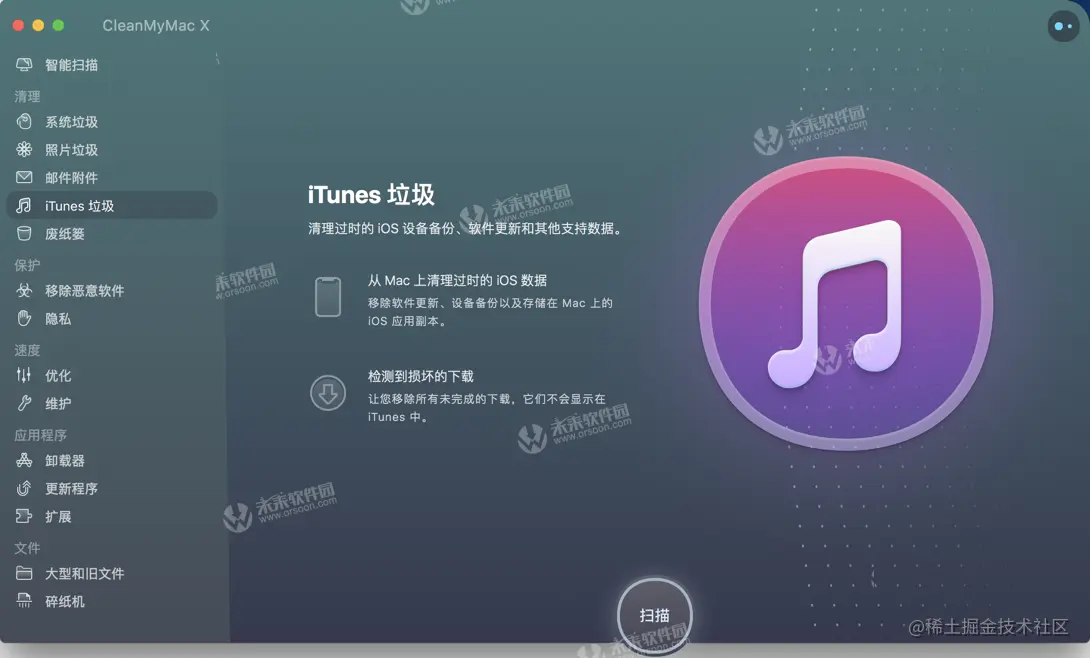The image size is (1090, 658).
Task: Open the 卸载器 module
Action: coord(111,460)
